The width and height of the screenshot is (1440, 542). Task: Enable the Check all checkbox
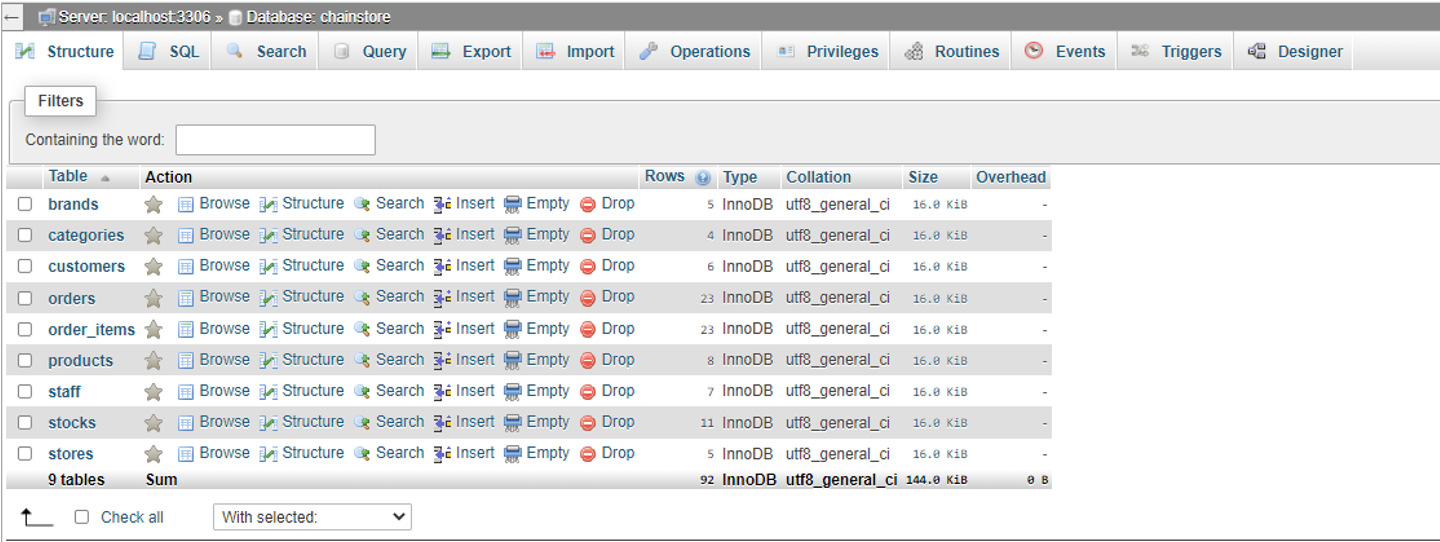point(82,517)
